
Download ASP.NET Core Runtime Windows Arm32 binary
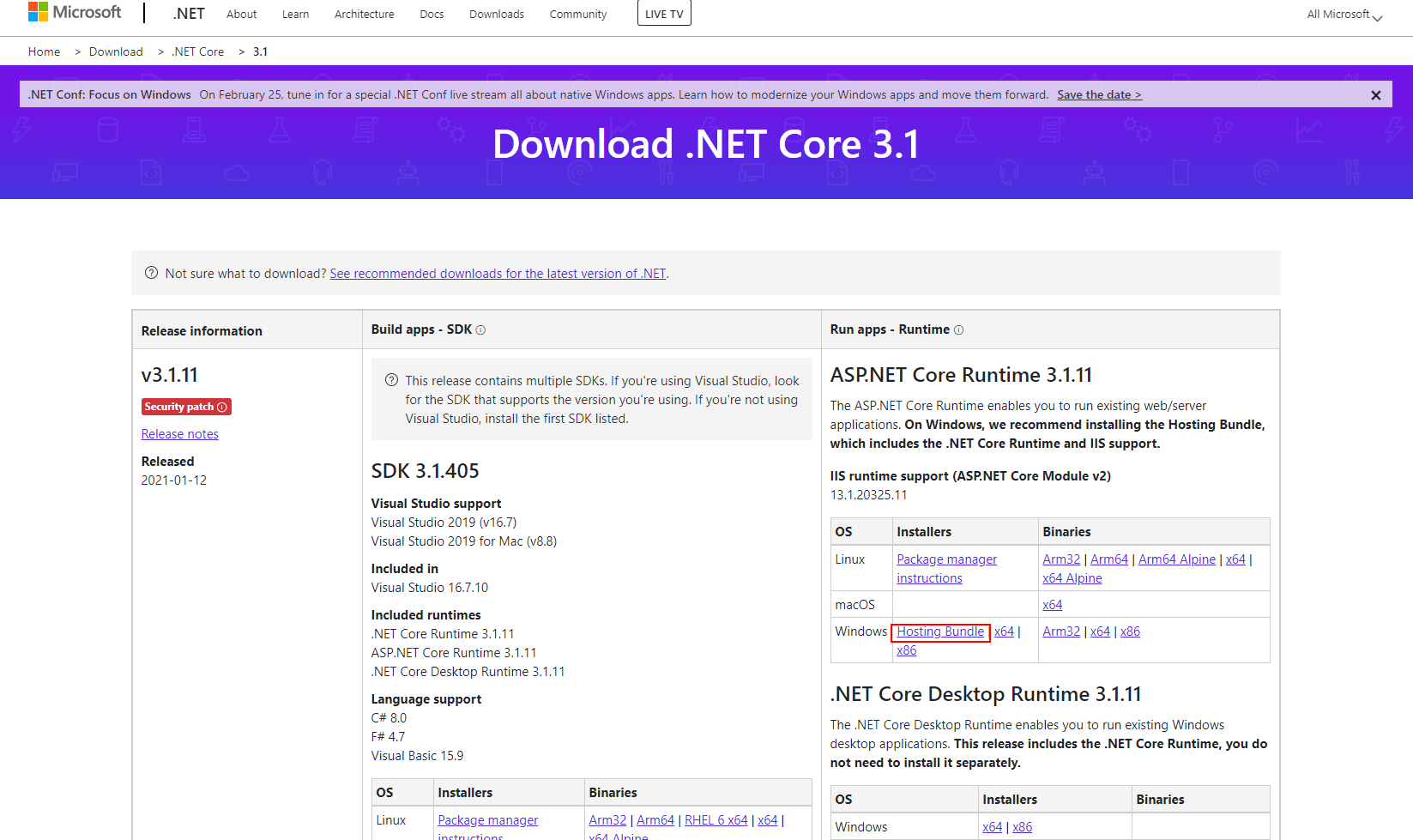point(1061,632)
